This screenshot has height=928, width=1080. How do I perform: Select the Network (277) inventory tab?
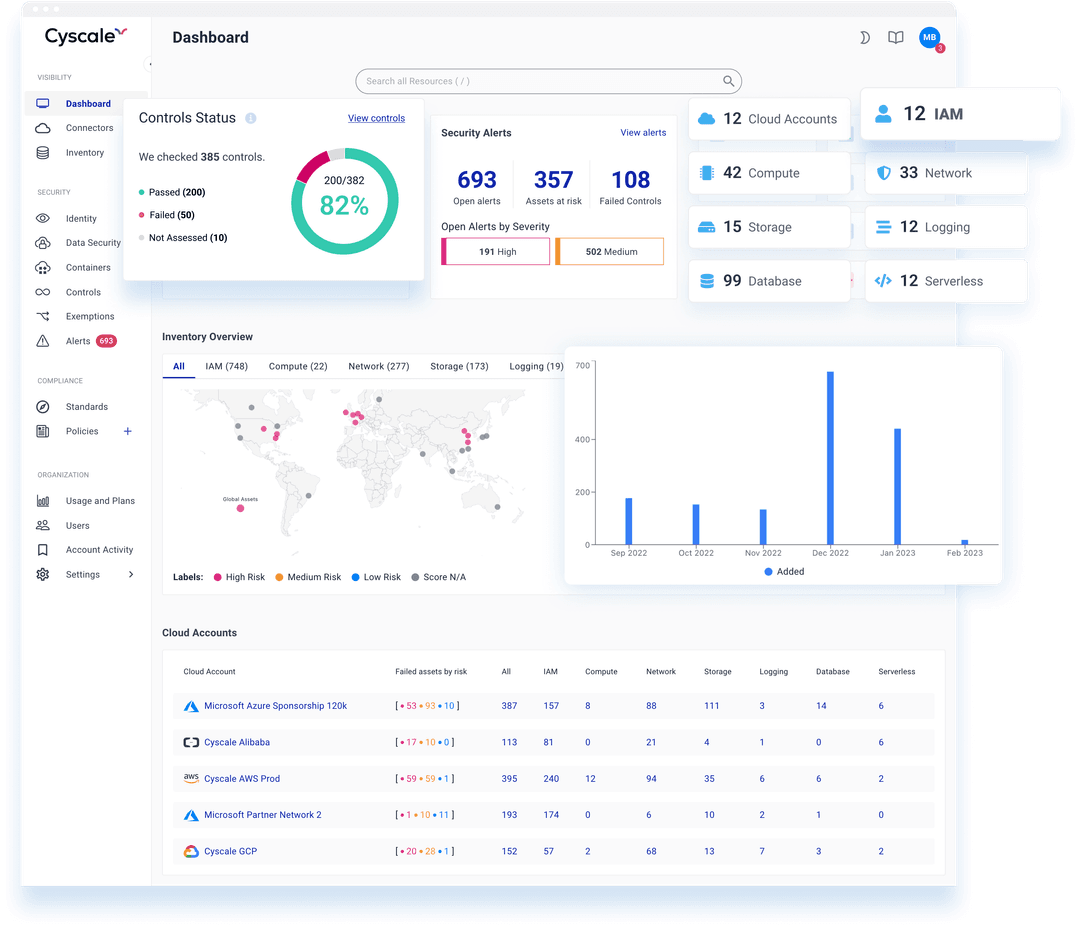(378, 366)
